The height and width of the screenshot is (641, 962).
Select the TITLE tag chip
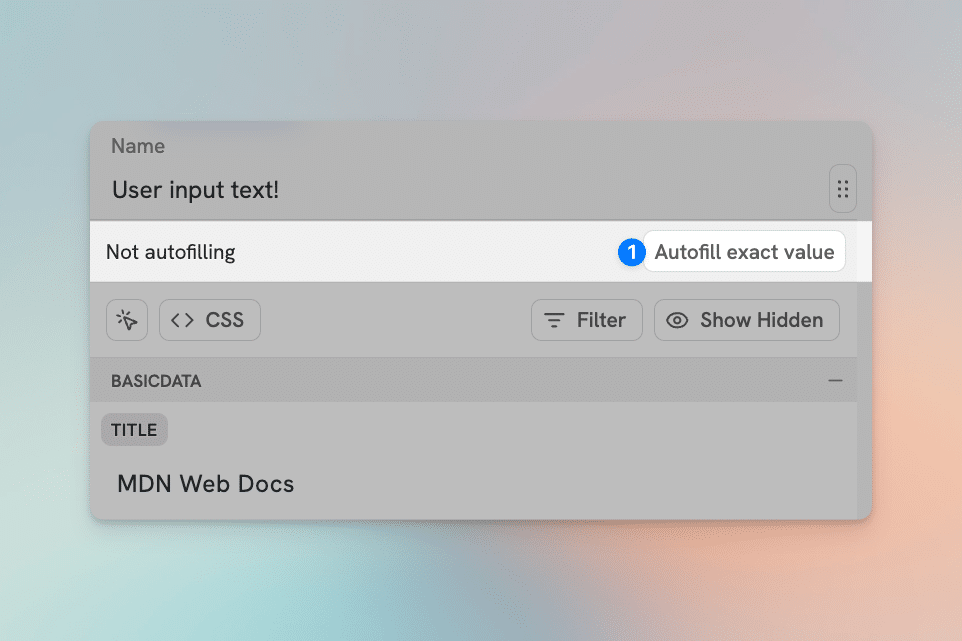click(134, 430)
